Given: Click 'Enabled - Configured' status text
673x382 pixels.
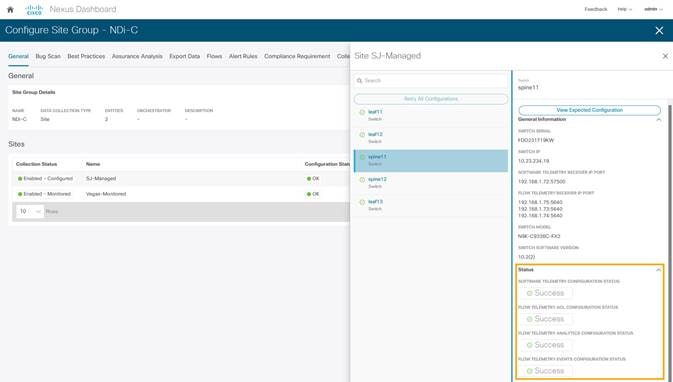Looking at the screenshot, I should point(48,179).
